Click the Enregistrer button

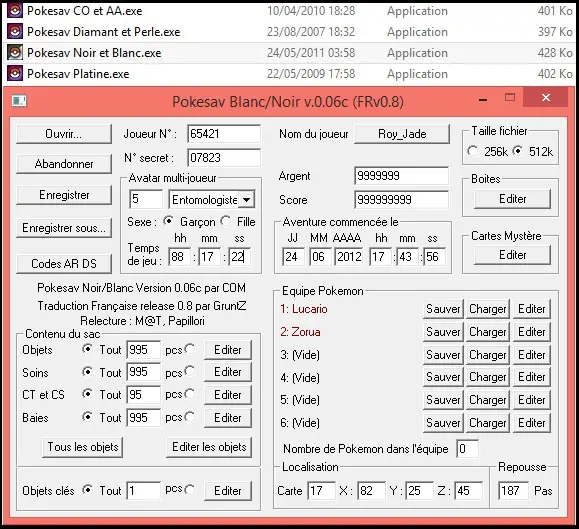(x=64, y=195)
